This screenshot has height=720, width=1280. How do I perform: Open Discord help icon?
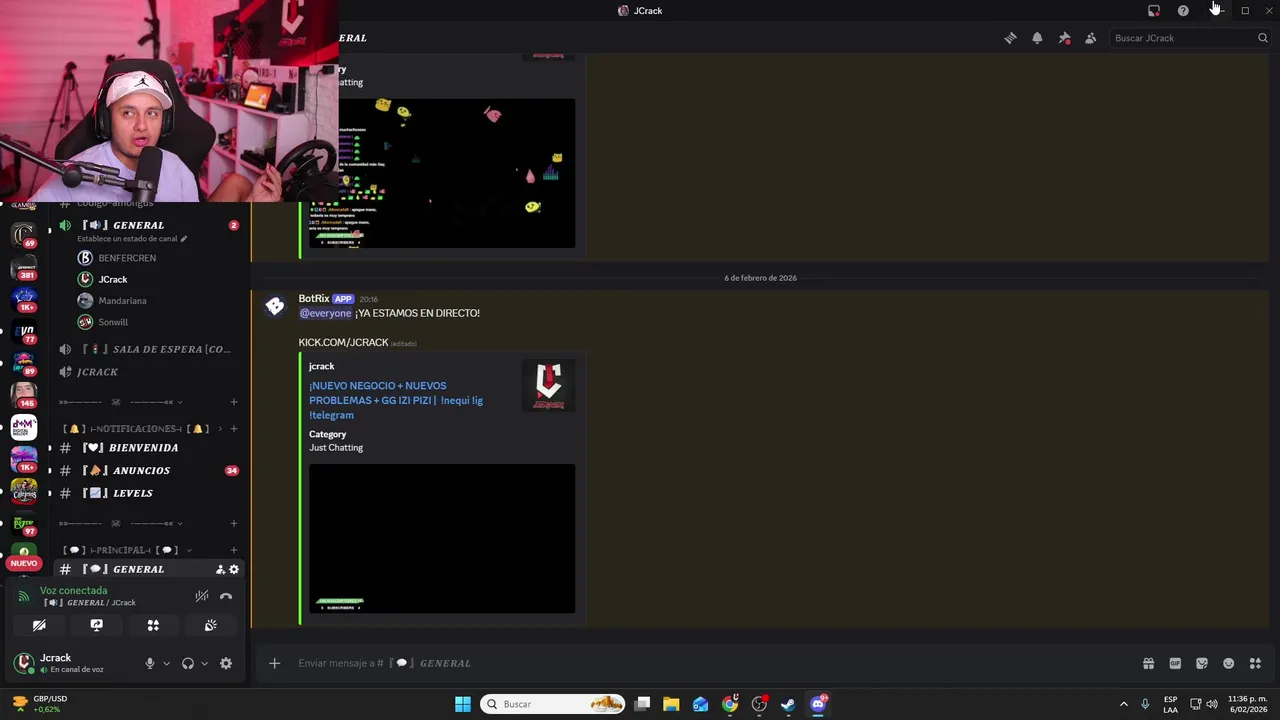click(1183, 10)
